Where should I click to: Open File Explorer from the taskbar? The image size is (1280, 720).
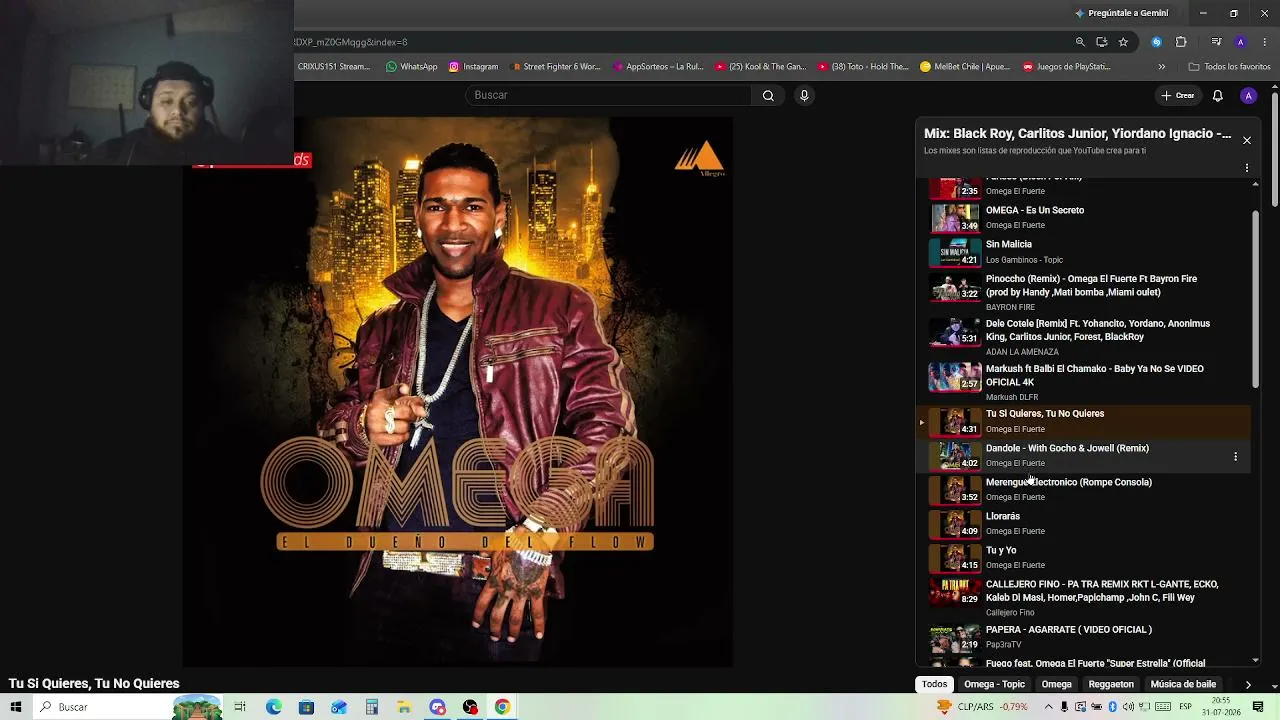[404, 707]
